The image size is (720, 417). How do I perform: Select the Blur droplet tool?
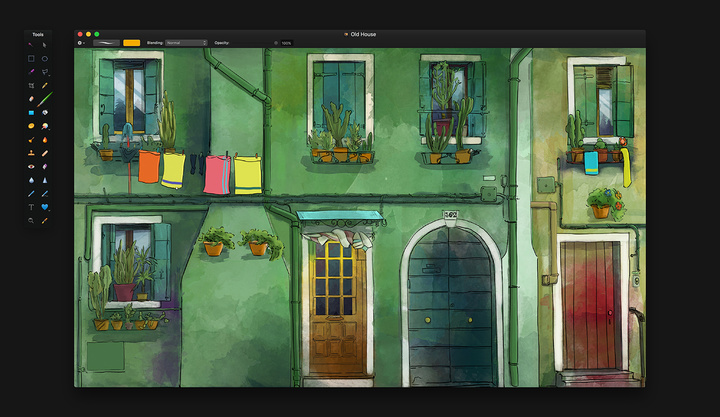click(x=31, y=180)
